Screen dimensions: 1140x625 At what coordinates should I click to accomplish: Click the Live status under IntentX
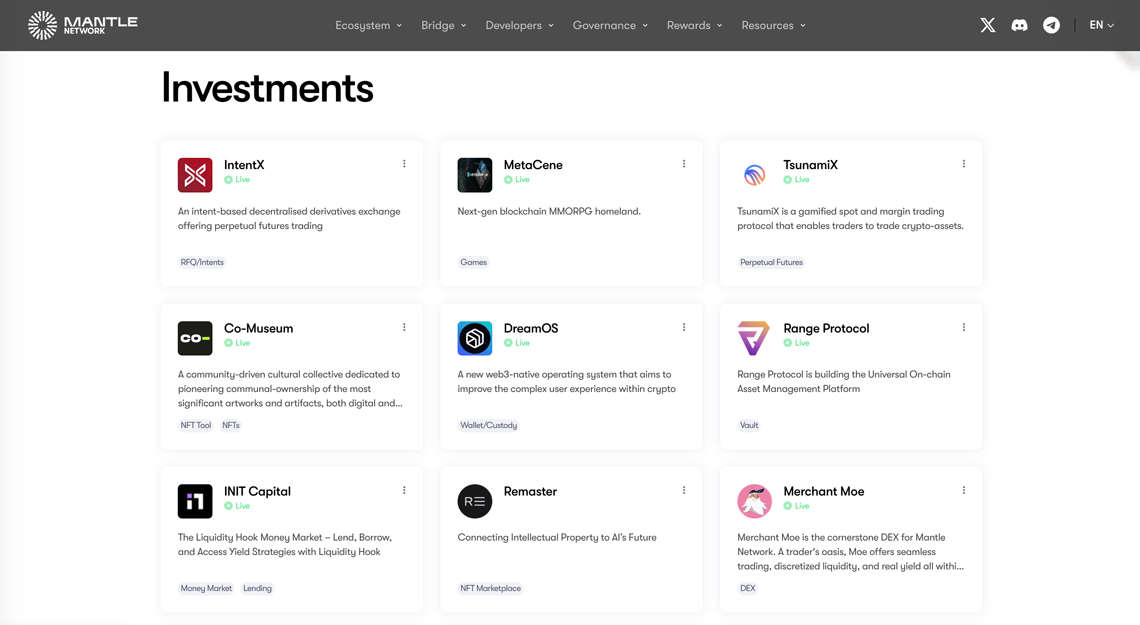pos(237,180)
